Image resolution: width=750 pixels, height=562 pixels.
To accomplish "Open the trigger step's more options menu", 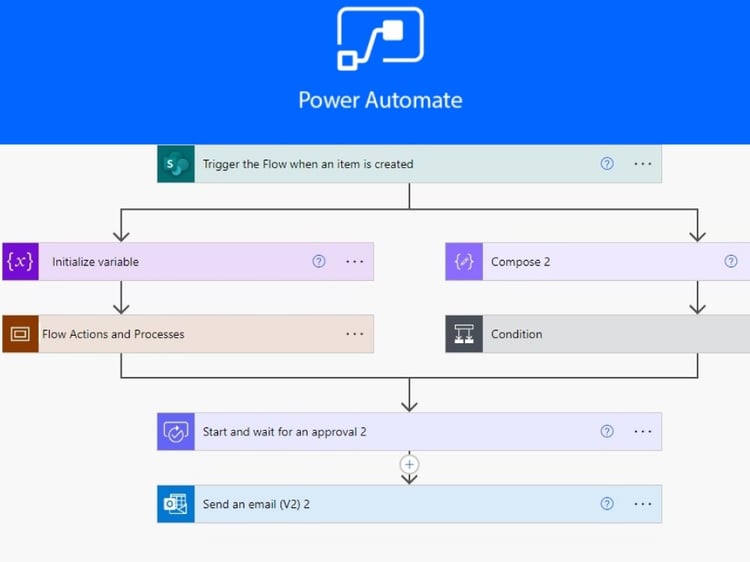I will point(643,164).
